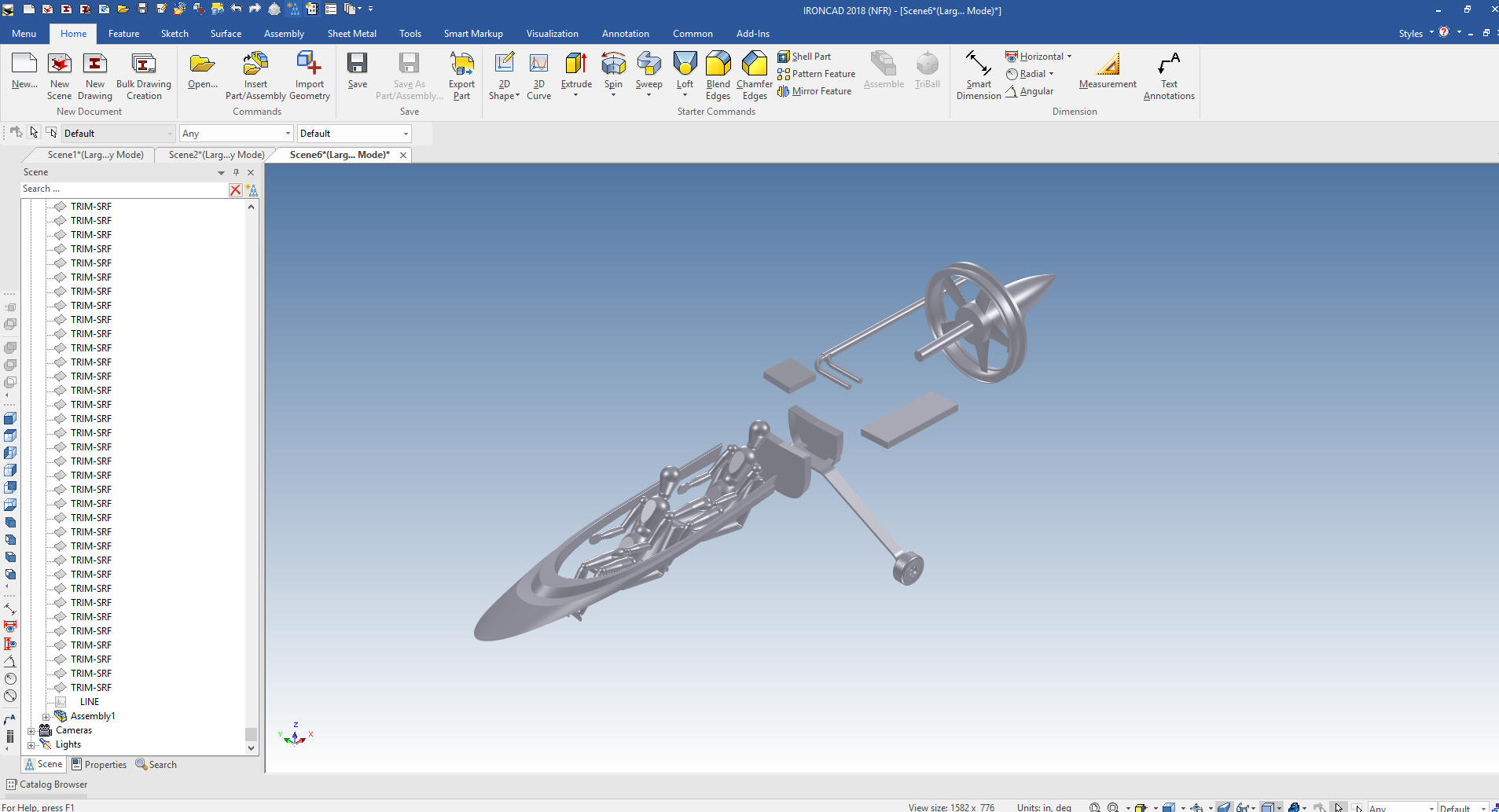Open the Scene1 document tab

pos(95,155)
